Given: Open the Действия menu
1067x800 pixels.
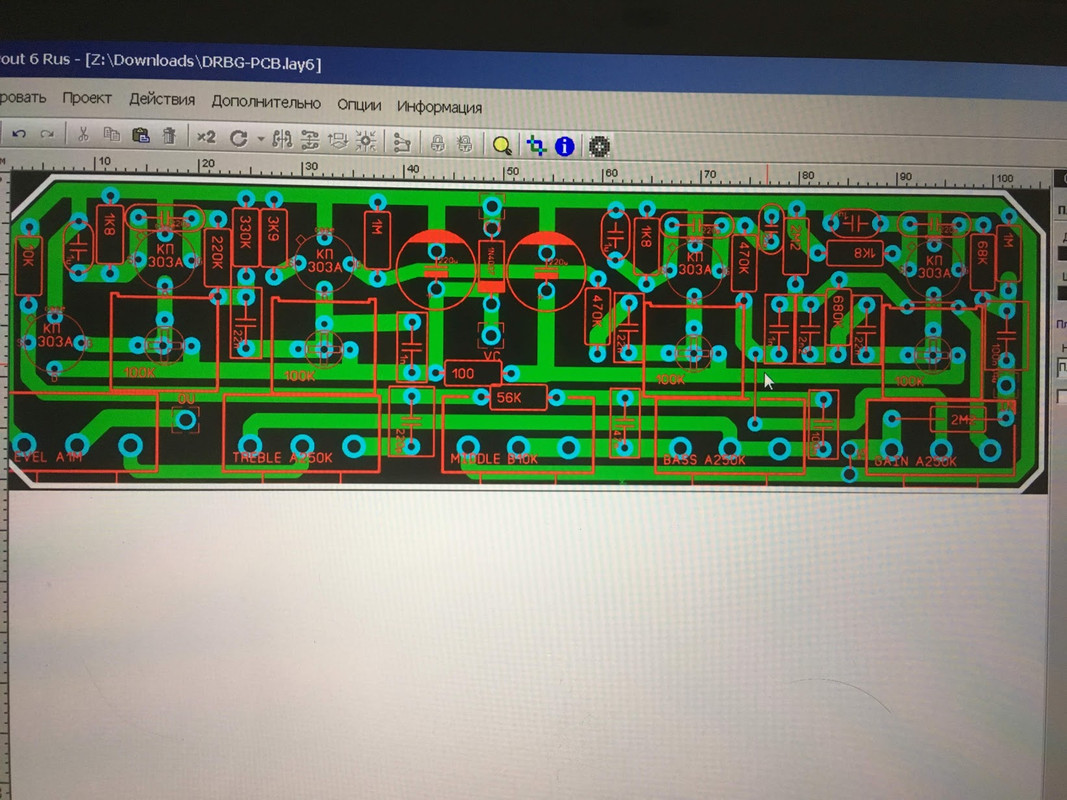Looking at the screenshot, I should click(162, 99).
